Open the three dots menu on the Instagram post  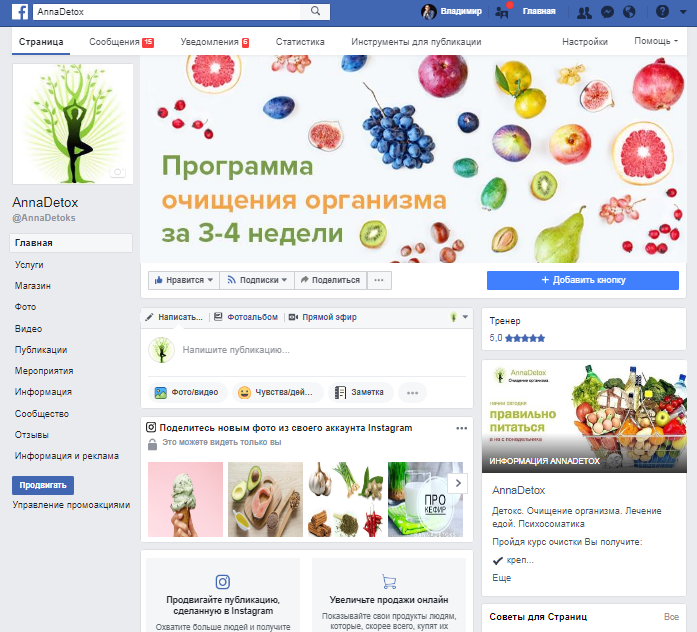pyautogui.click(x=461, y=428)
